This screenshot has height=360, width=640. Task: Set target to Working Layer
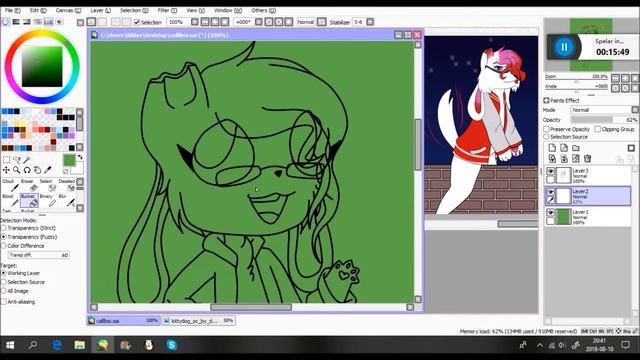4,273
